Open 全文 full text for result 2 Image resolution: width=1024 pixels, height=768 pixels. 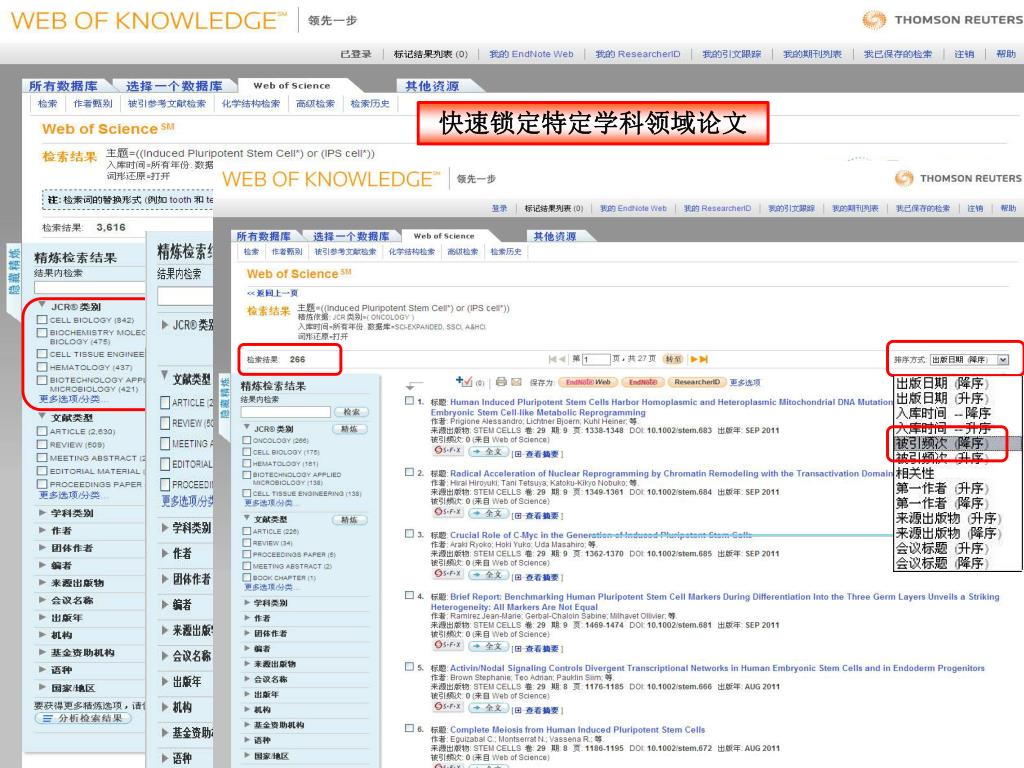tap(487, 513)
